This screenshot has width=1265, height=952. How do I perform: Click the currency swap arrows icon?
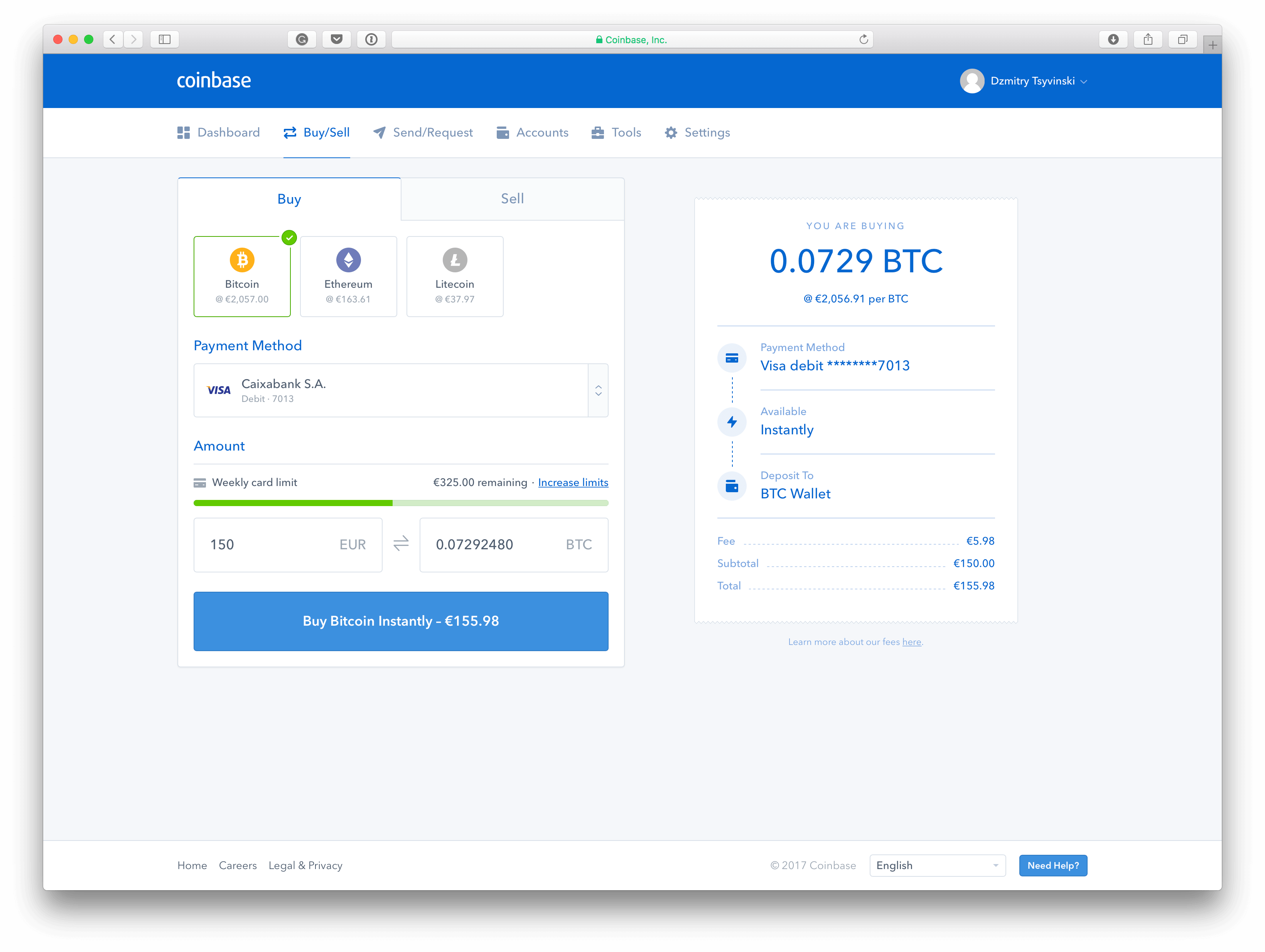pyautogui.click(x=401, y=543)
